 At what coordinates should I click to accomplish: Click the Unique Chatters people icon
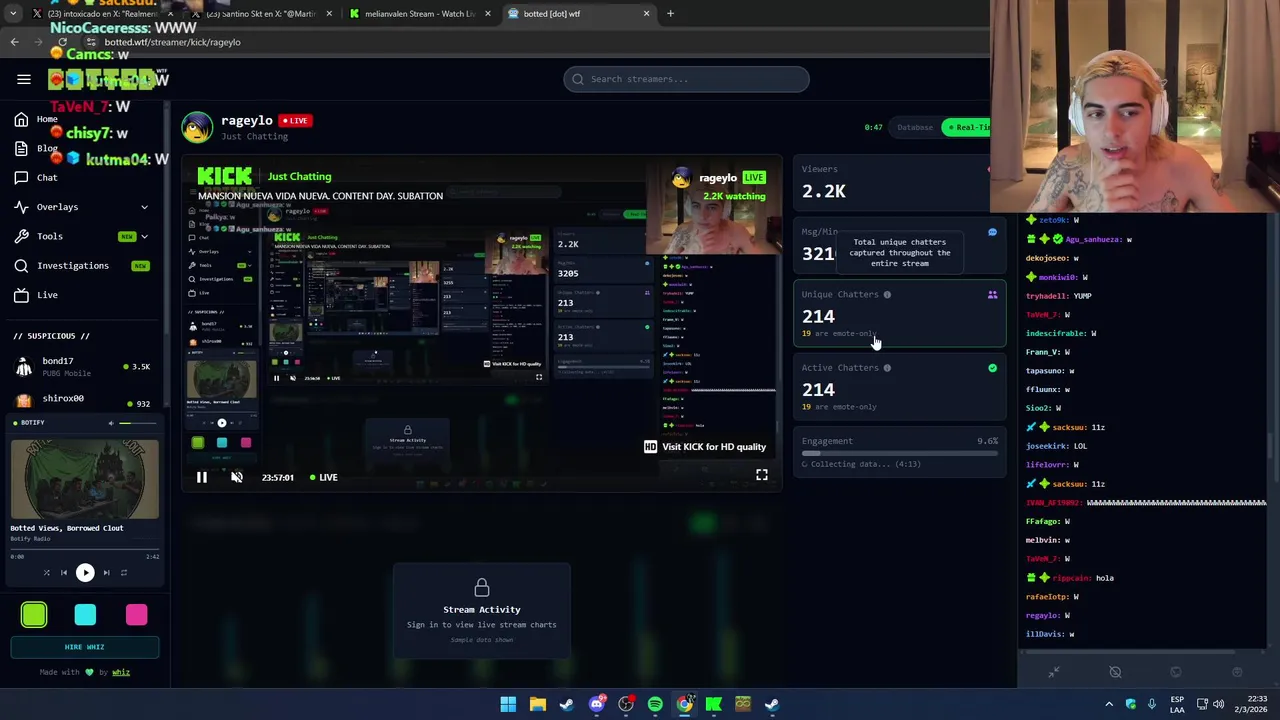coord(992,295)
